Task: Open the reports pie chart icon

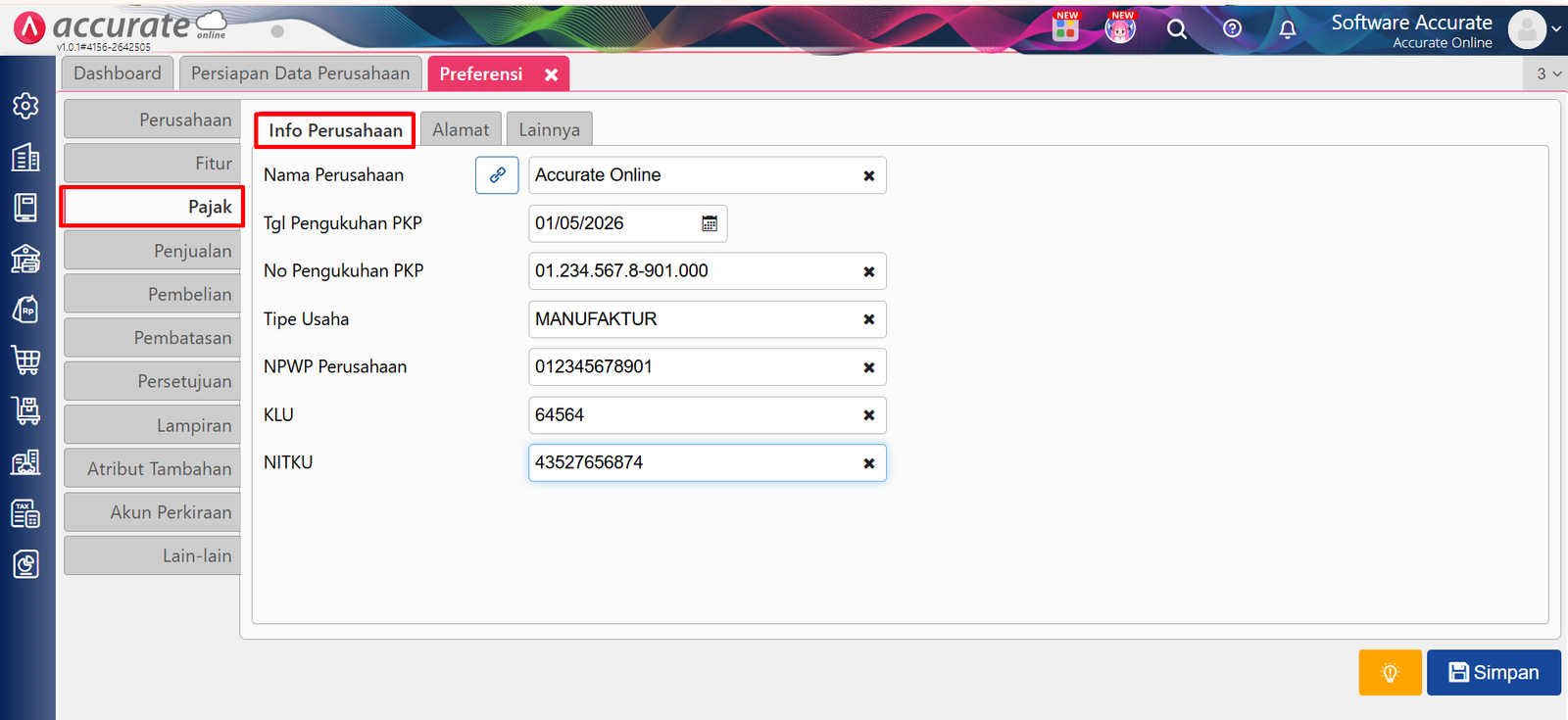Action: point(26,564)
